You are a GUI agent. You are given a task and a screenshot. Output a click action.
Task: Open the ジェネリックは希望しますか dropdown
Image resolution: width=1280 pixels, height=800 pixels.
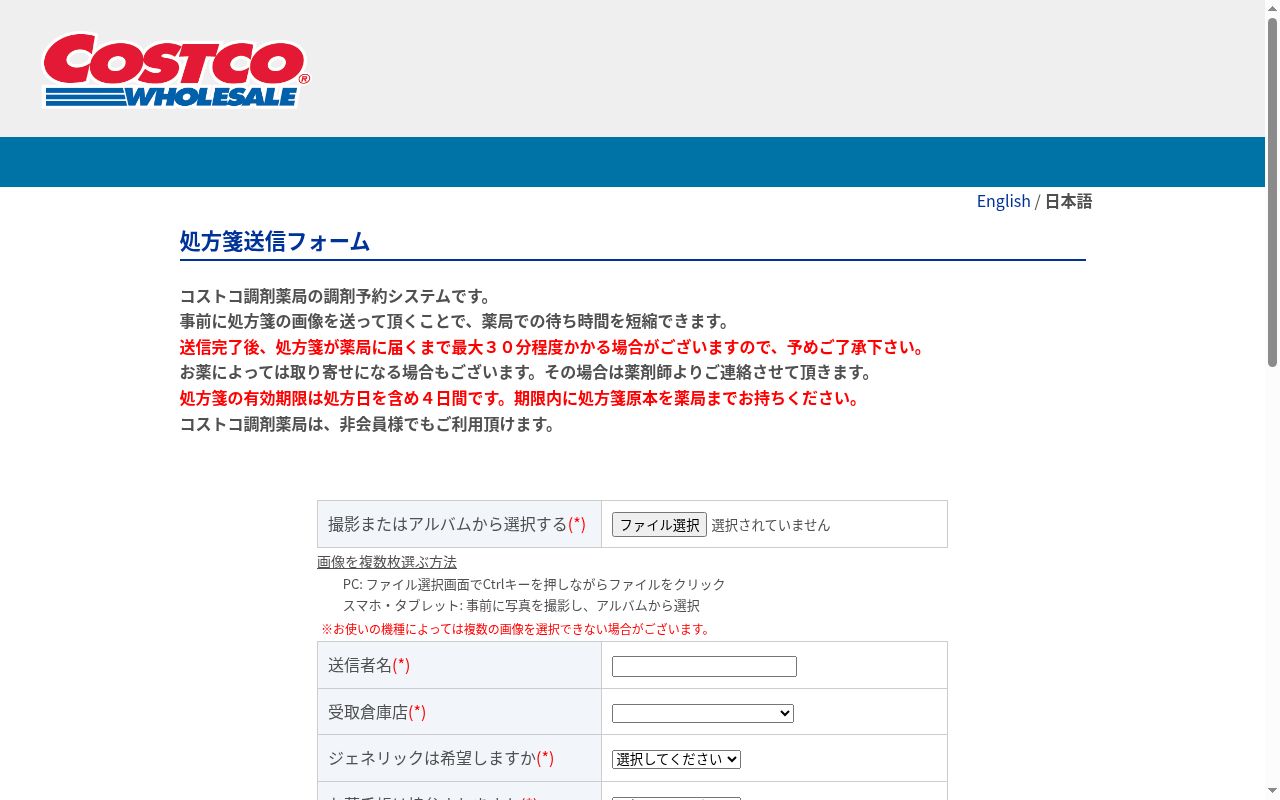(676, 759)
